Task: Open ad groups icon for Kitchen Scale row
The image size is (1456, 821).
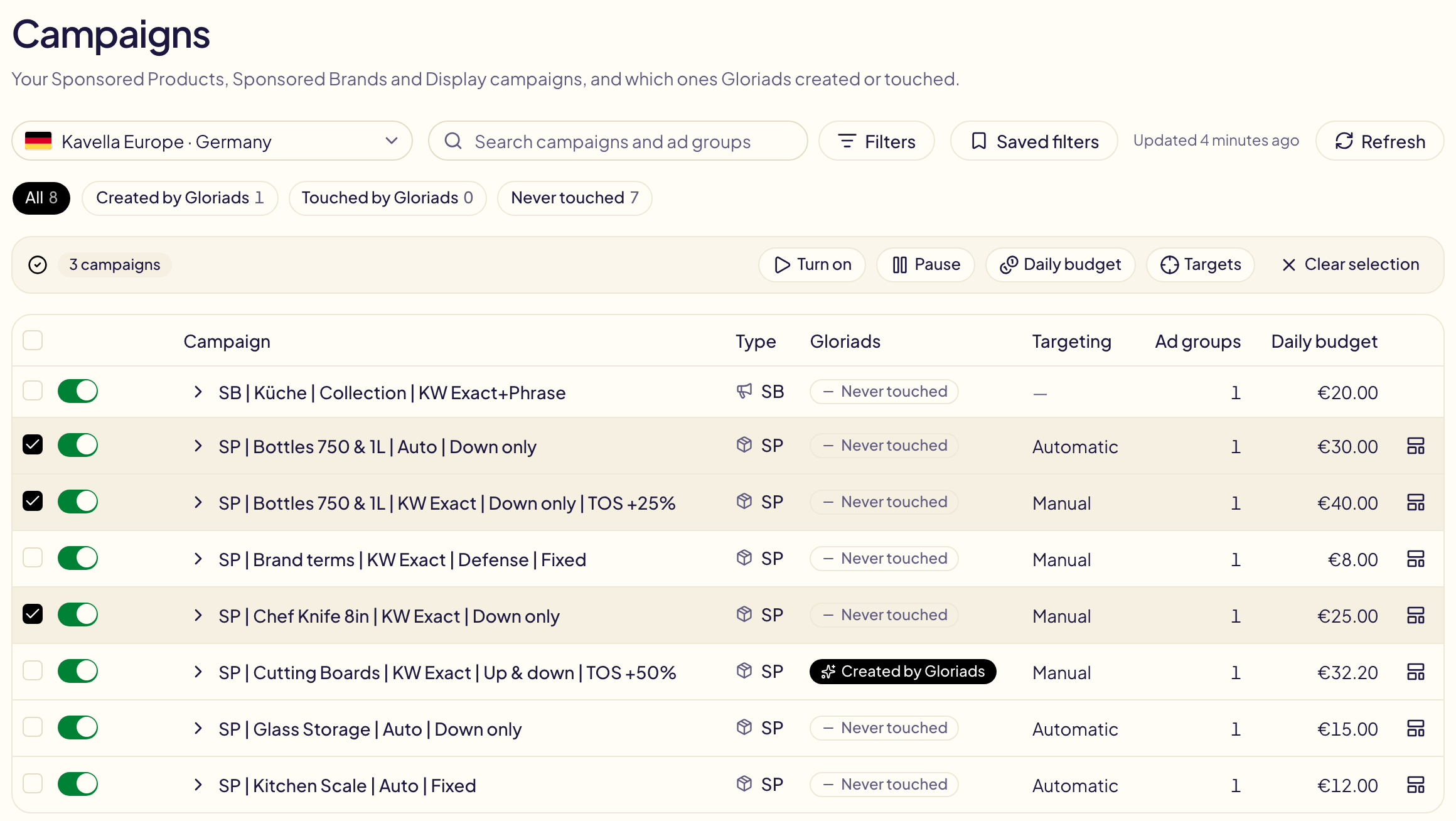Action: 1416,785
